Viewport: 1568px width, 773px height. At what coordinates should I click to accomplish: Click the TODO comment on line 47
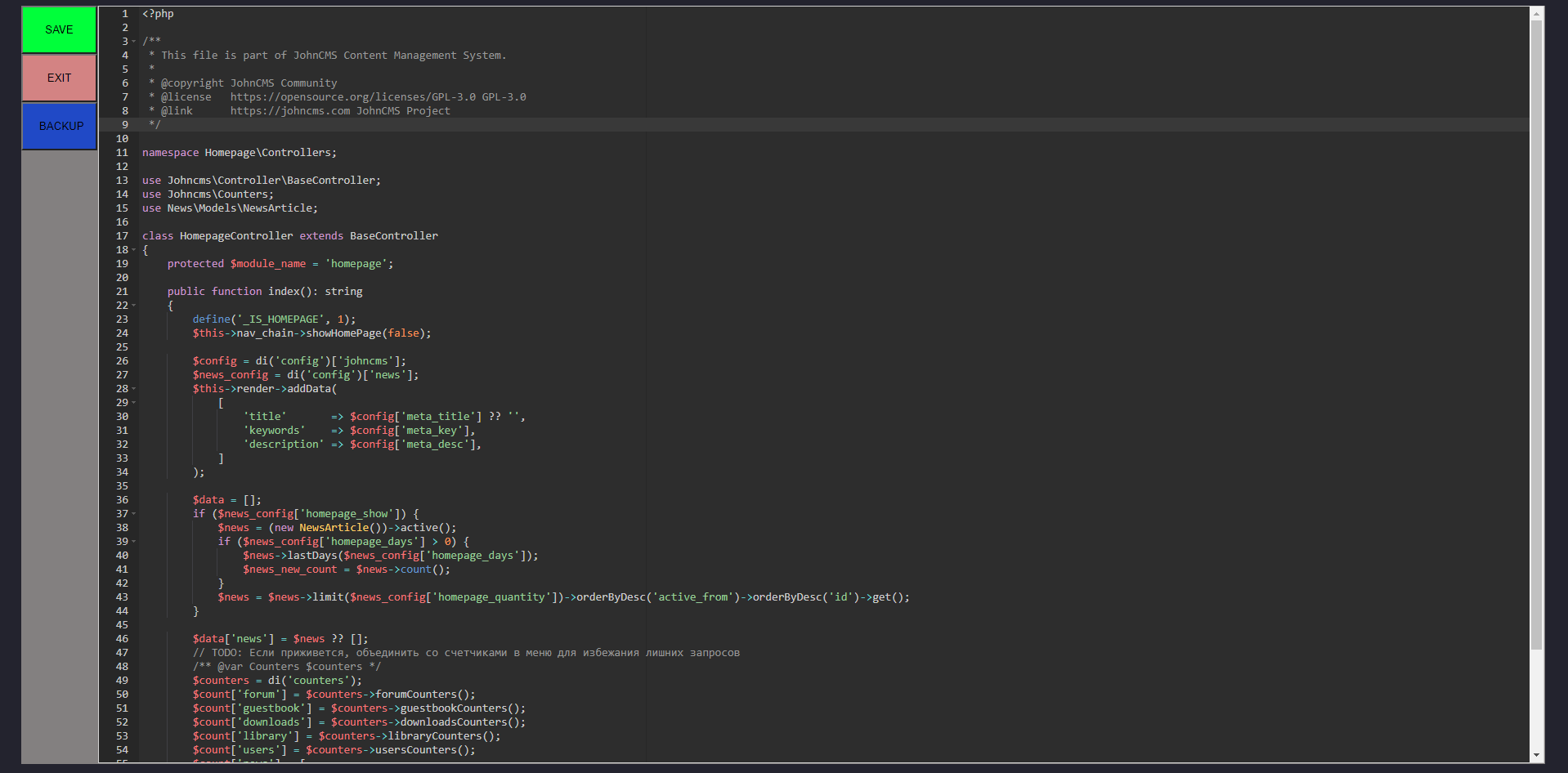(466, 653)
